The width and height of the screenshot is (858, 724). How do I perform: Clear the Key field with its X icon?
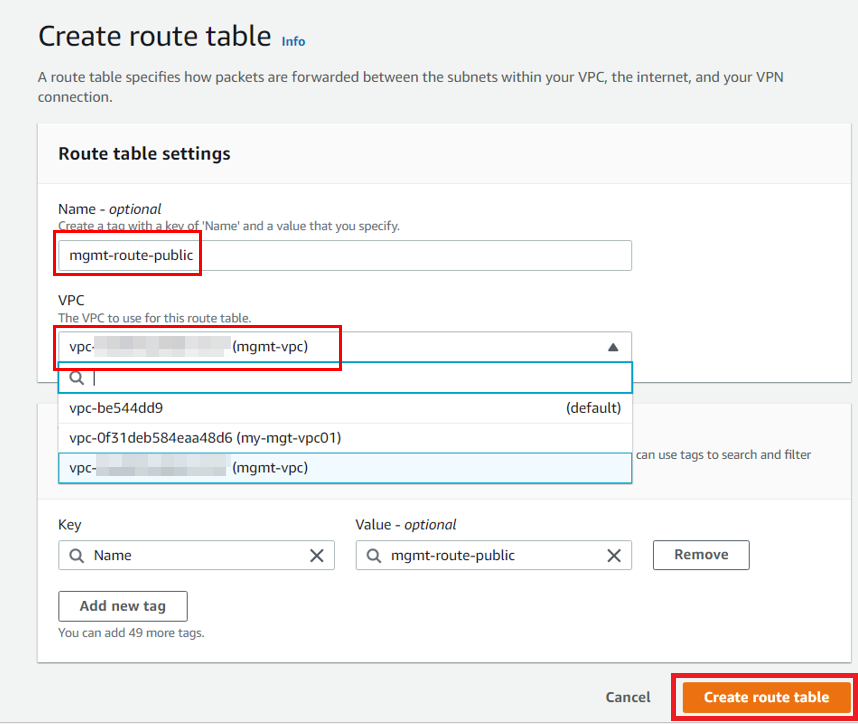pos(317,555)
